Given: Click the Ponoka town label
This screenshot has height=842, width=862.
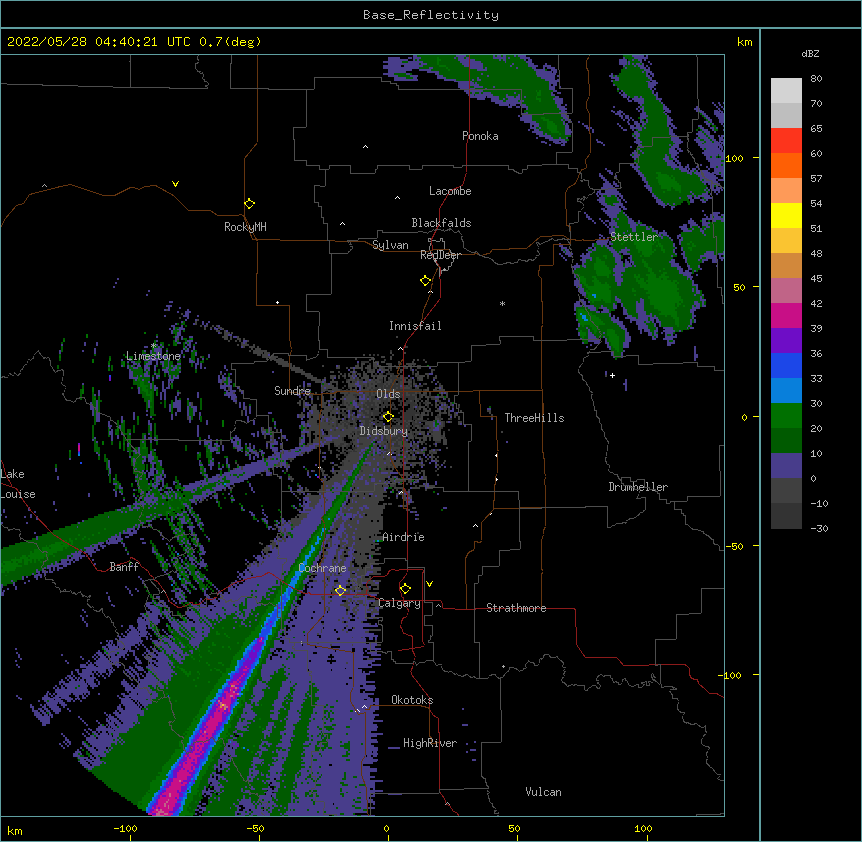Looking at the screenshot, I should pyautogui.click(x=480, y=136).
